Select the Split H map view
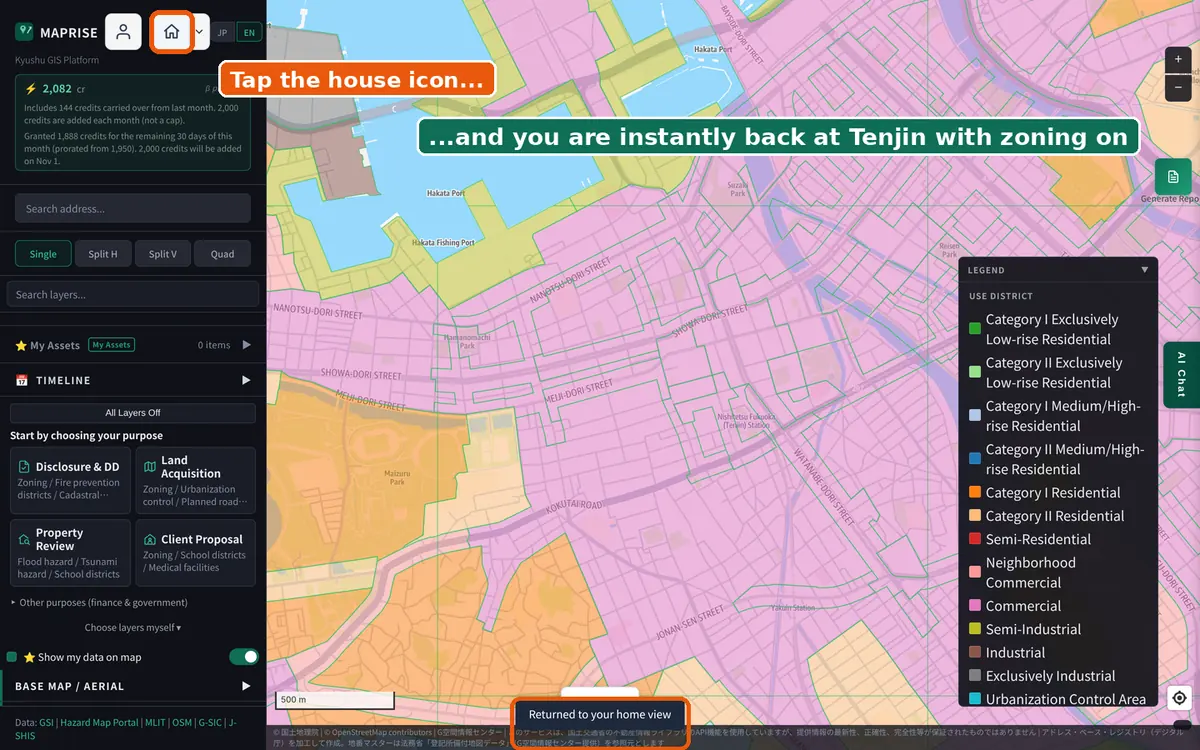 (103, 254)
